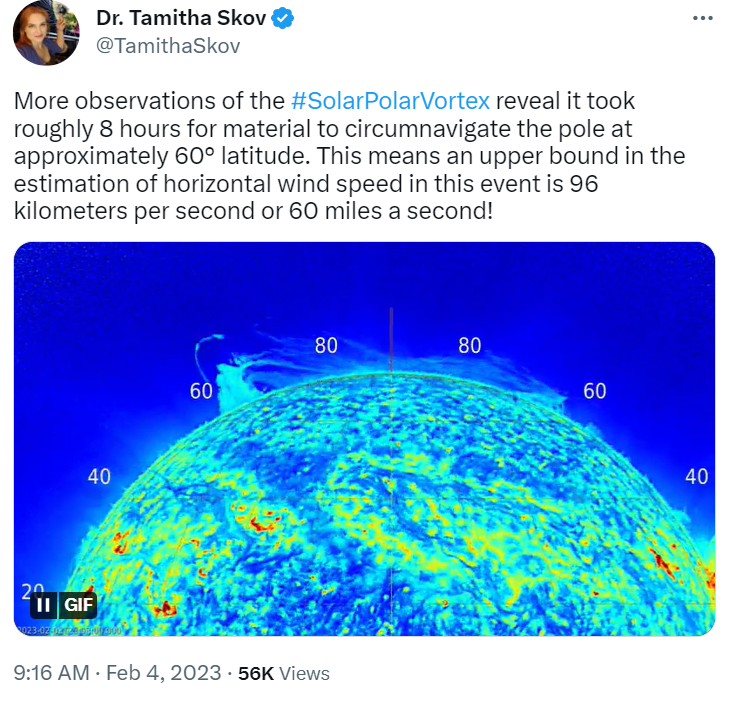Click the 56K Views count

284,673
